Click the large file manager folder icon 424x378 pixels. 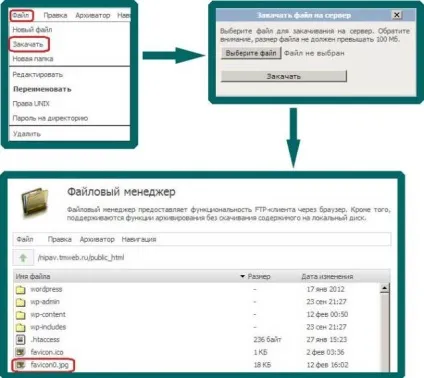coord(35,202)
